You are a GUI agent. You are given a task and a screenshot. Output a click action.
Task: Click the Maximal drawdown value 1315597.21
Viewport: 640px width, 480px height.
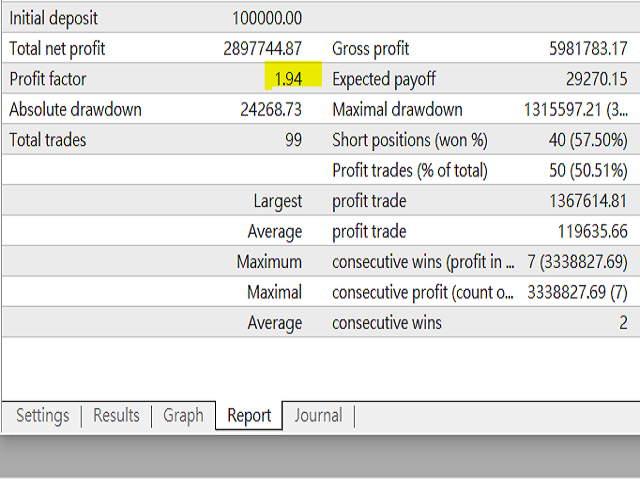click(576, 109)
